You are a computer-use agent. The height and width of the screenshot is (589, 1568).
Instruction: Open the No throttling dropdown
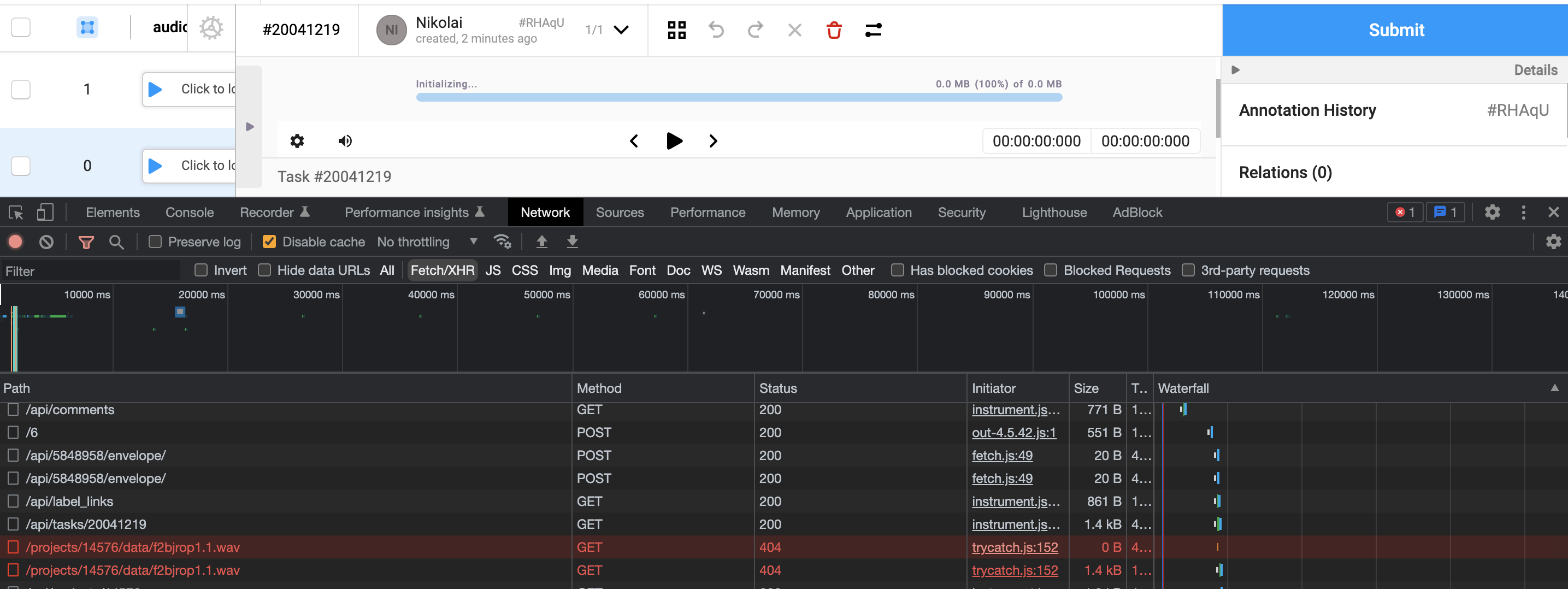pos(427,242)
